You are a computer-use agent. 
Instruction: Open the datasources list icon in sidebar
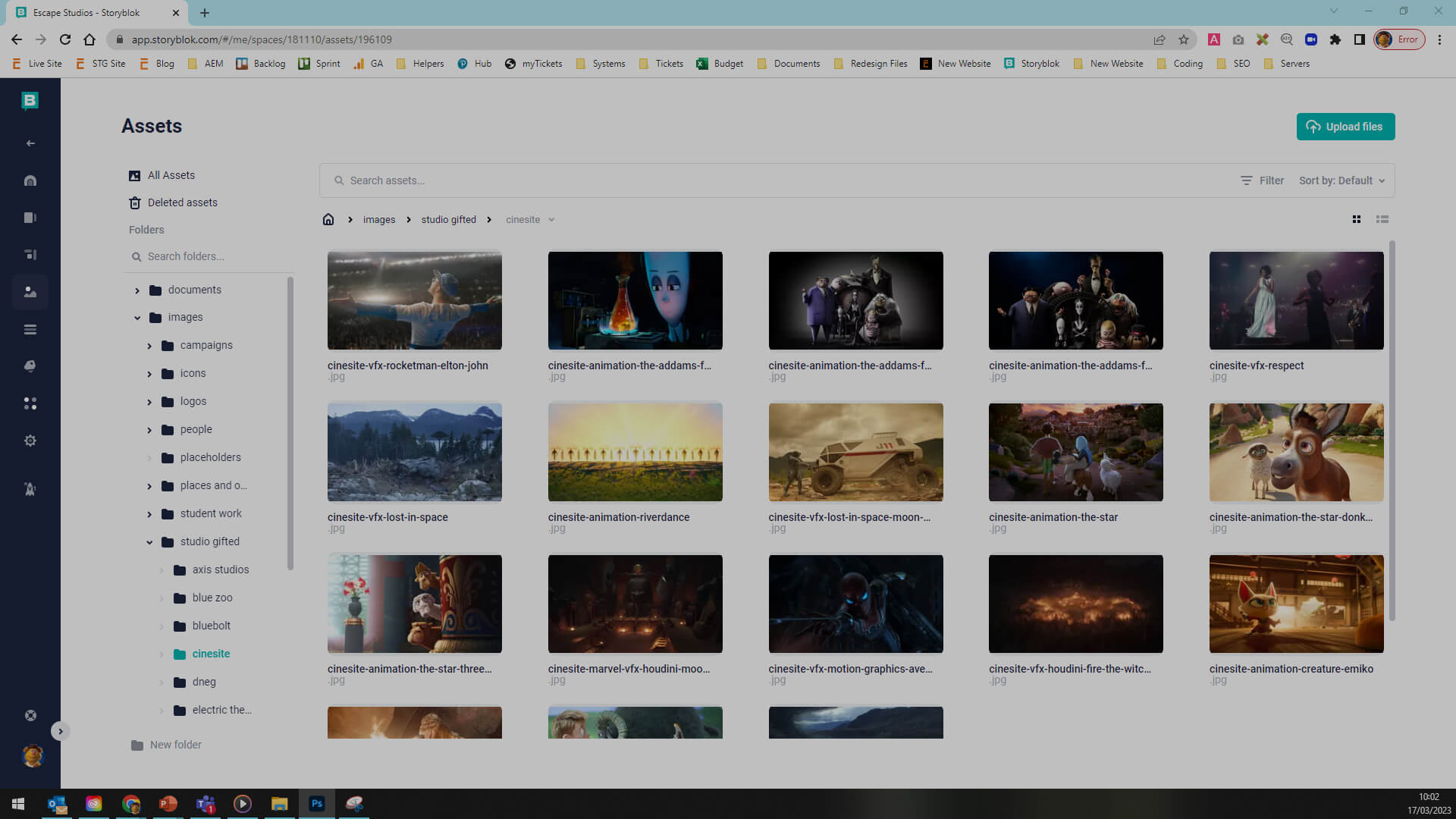coord(30,329)
